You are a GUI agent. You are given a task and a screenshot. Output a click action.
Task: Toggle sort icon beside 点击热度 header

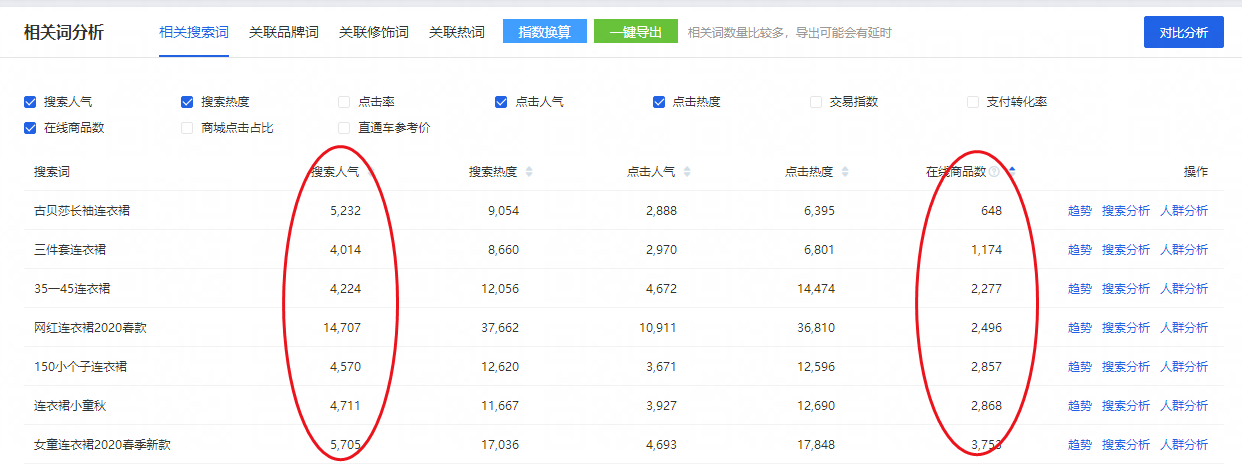point(845,172)
